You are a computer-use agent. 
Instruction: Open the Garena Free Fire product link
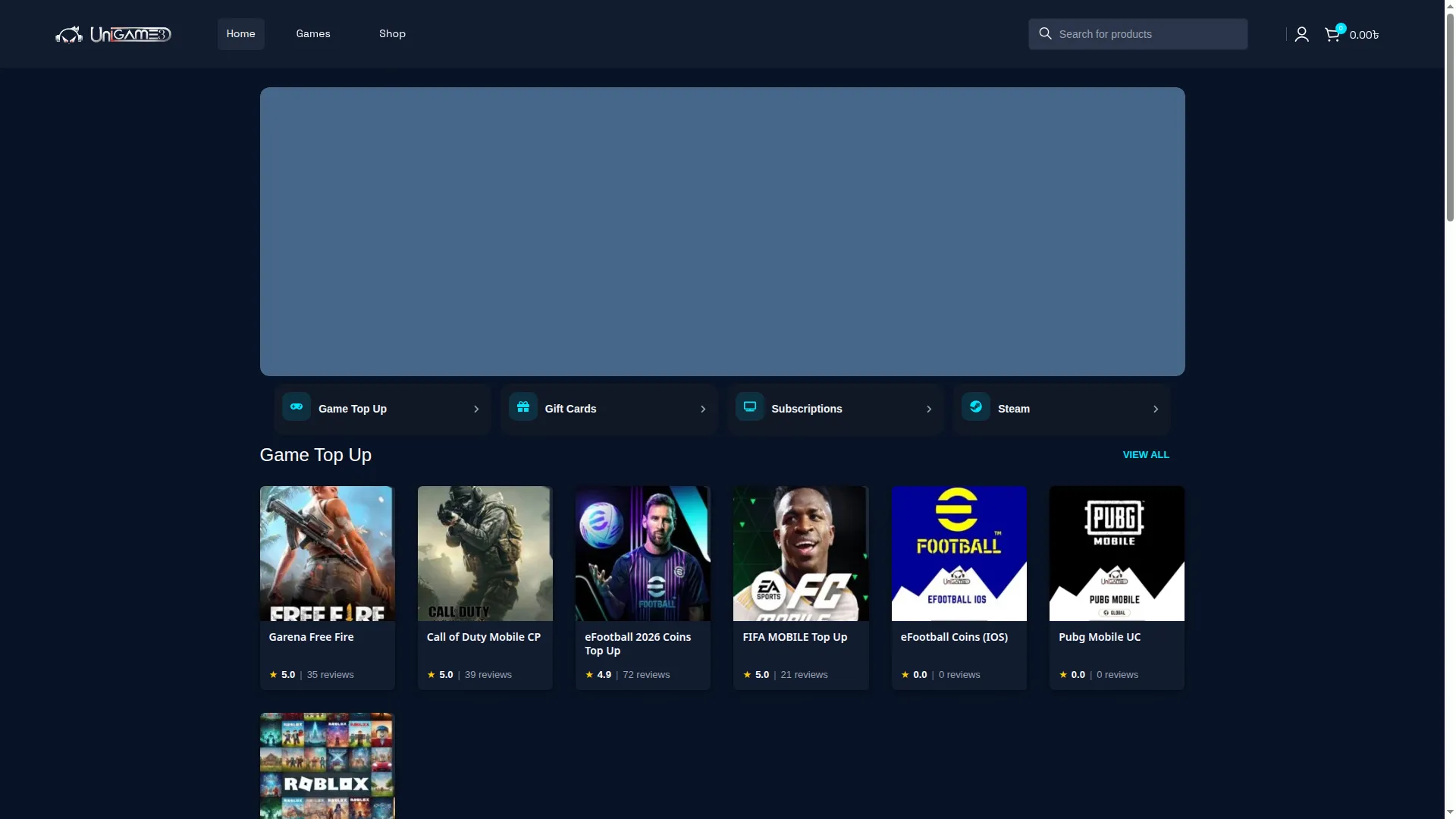(311, 637)
